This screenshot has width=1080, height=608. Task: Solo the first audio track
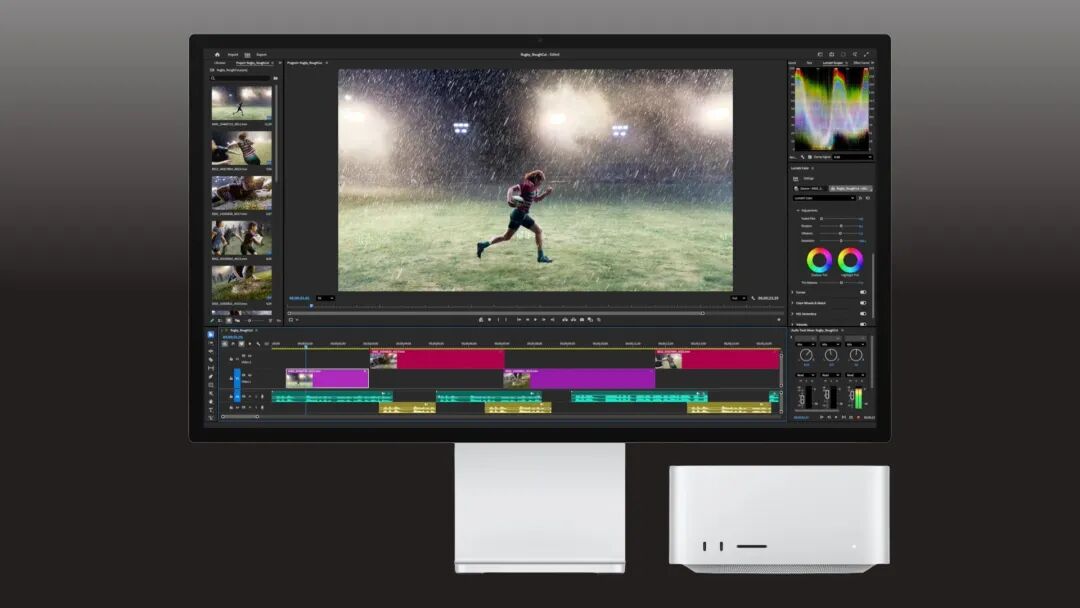[256, 397]
